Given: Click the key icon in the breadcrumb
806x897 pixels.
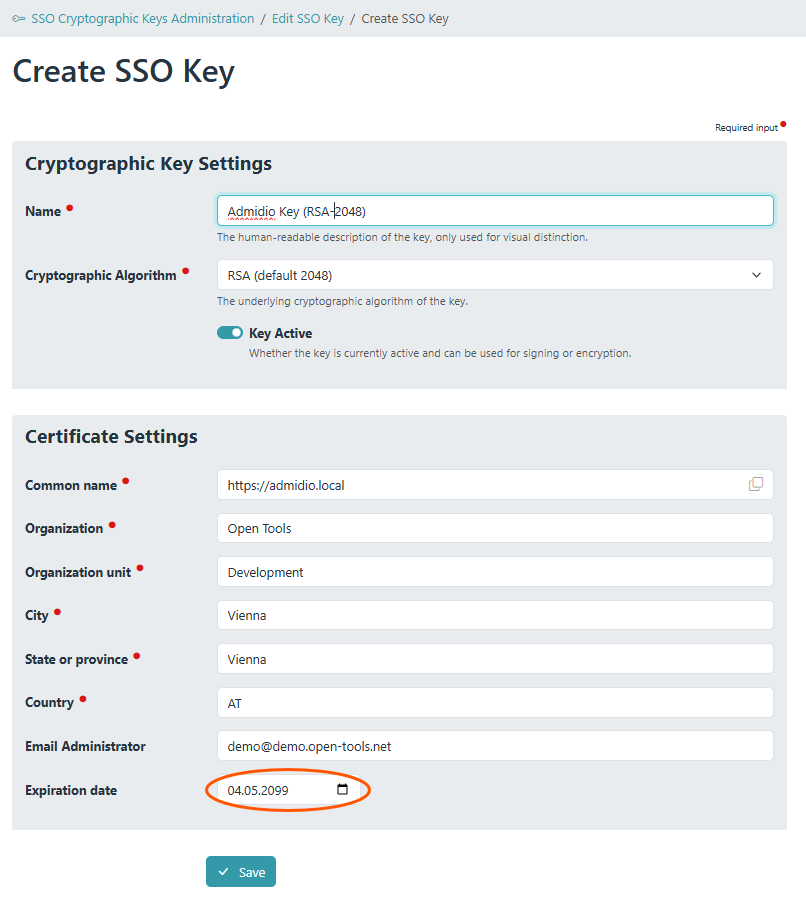Looking at the screenshot, I should pos(19,19).
